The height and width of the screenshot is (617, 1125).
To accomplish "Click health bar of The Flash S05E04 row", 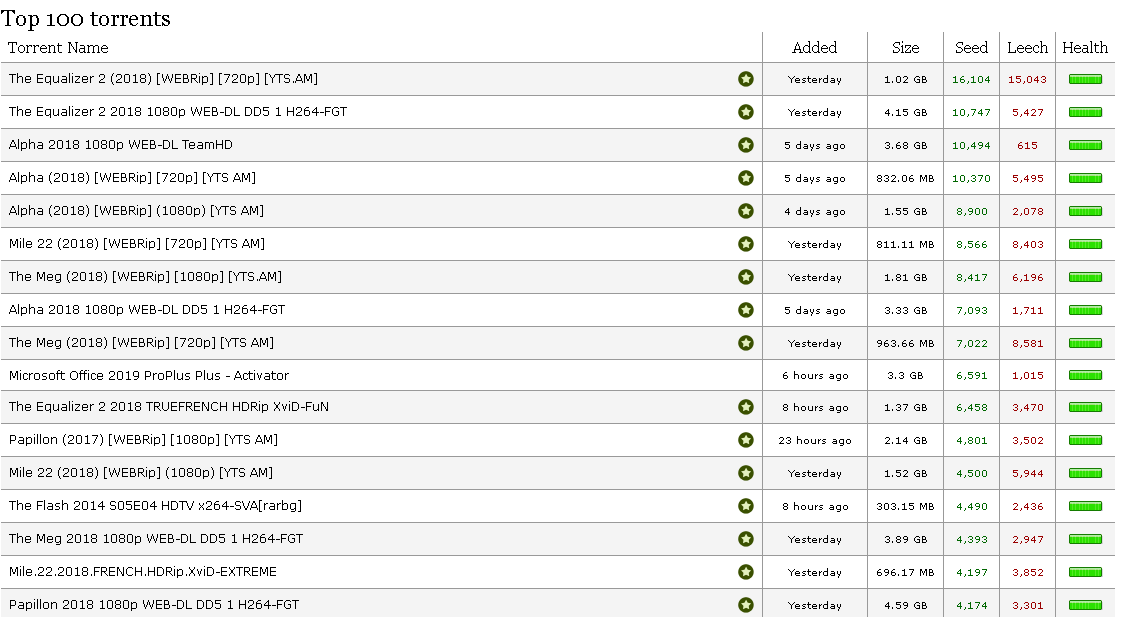I will click(1085, 507).
